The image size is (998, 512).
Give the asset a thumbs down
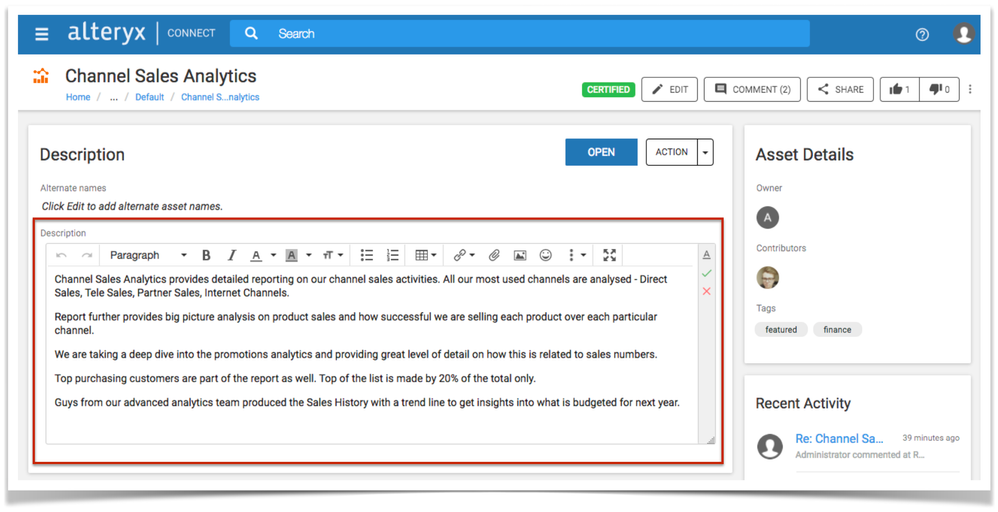pyautogui.click(x=939, y=90)
